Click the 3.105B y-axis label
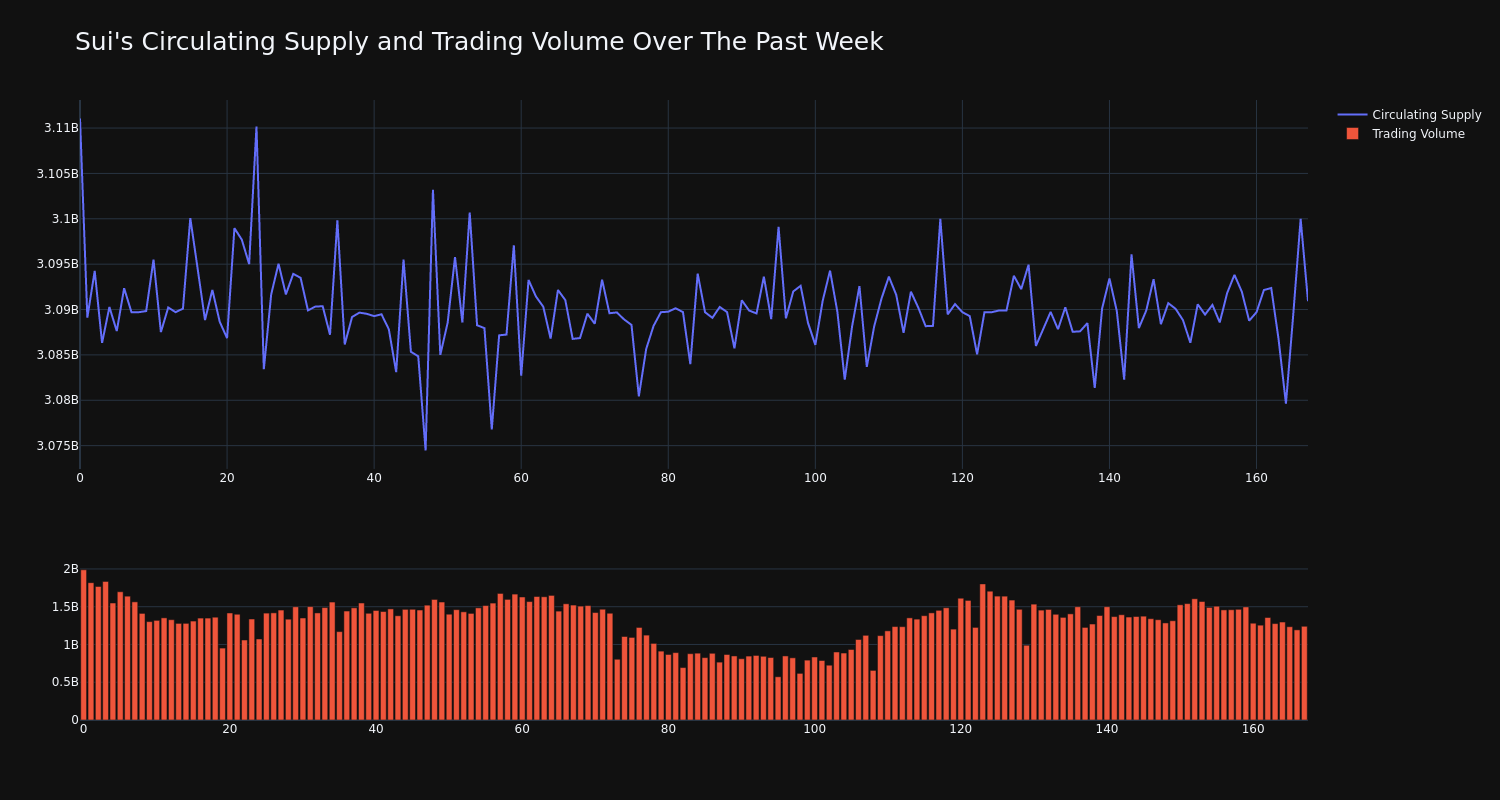This screenshot has height=800, width=1500. pos(57,173)
